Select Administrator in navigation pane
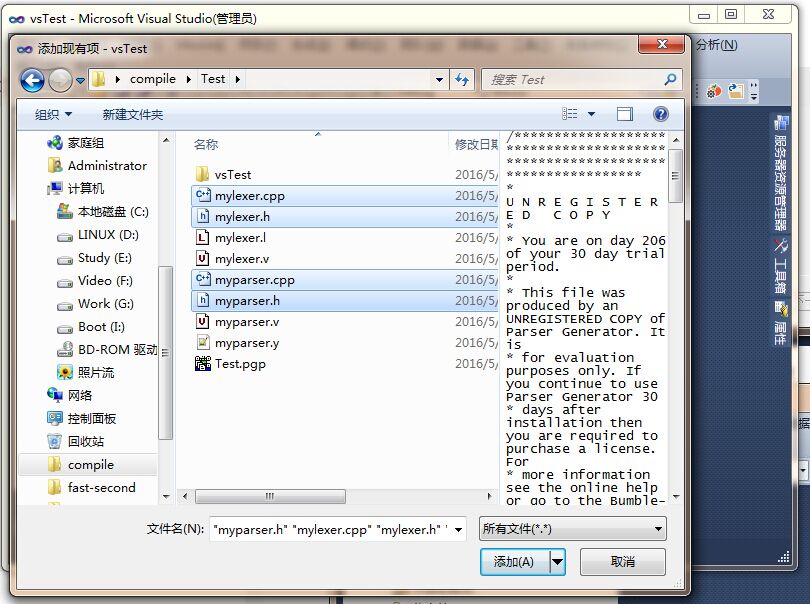The height and width of the screenshot is (604, 810). tap(107, 165)
